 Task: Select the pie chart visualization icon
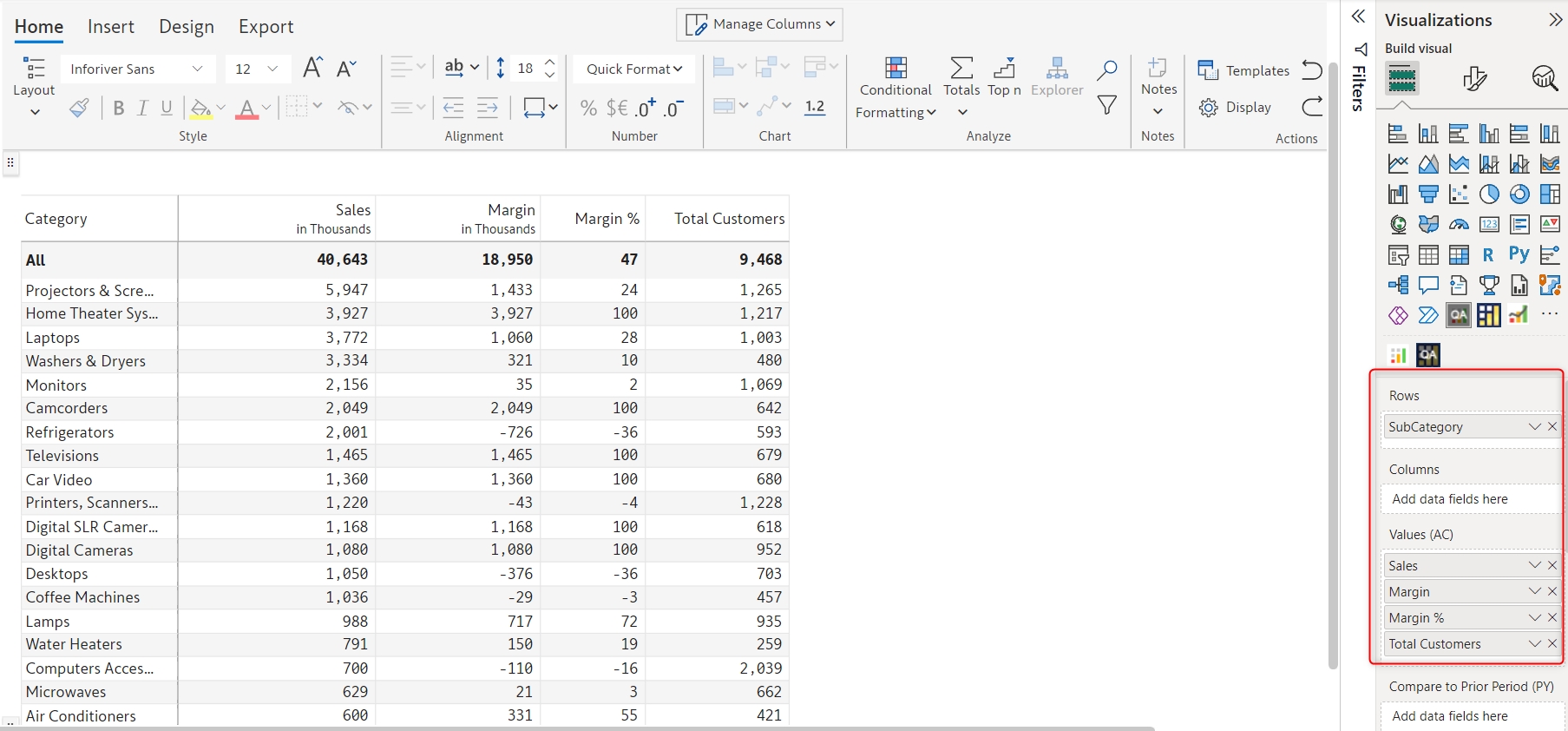[x=1489, y=194]
